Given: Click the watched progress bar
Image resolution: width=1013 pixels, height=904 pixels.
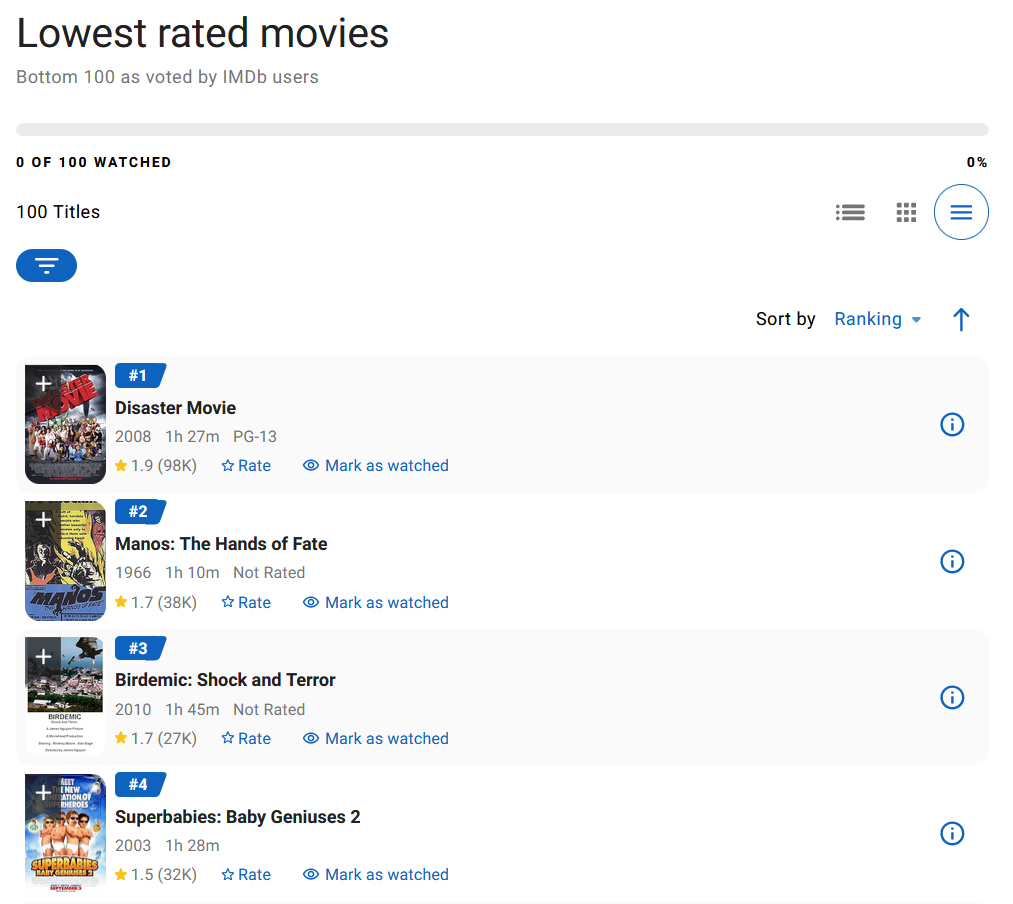Looking at the screenshot, I should coord(502,130).
